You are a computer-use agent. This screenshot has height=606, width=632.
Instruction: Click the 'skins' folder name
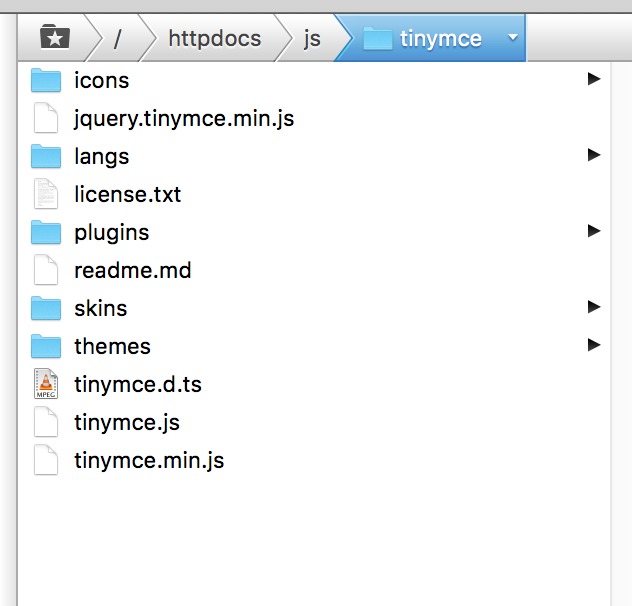click(101, 308)
